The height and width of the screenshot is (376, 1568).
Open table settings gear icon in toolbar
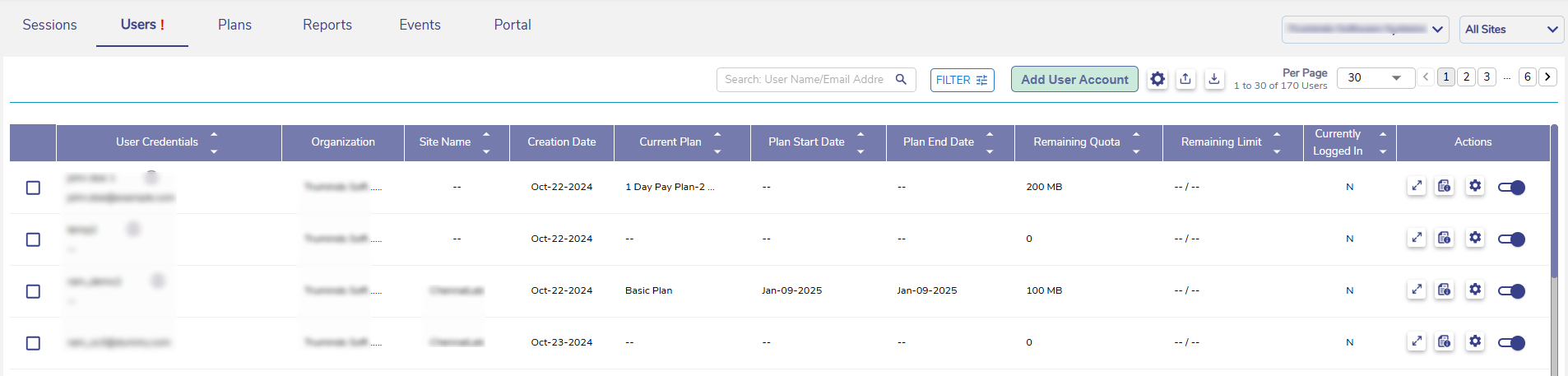click(x=1157, y=80)
